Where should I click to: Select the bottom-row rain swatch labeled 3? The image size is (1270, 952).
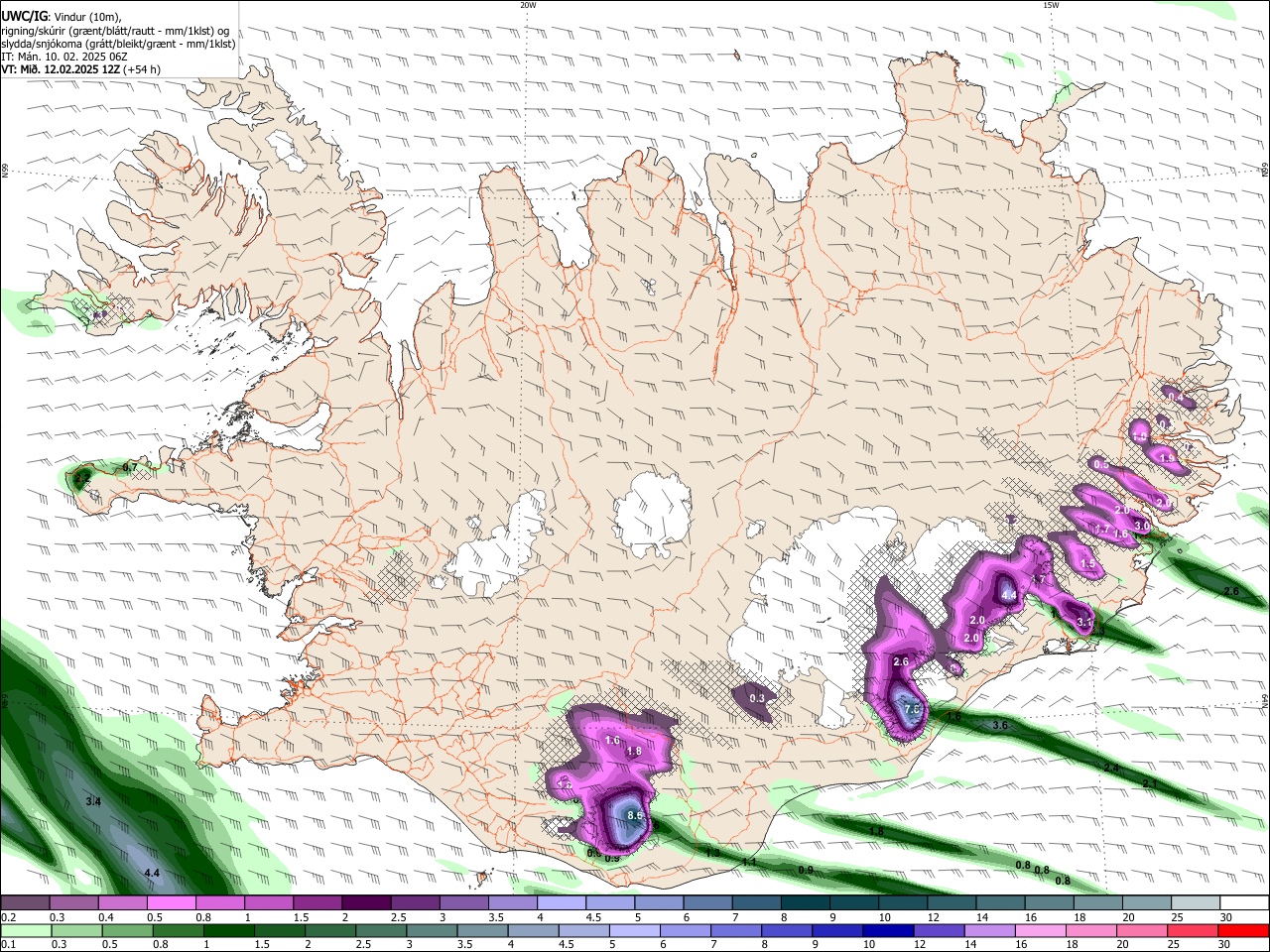432,931
